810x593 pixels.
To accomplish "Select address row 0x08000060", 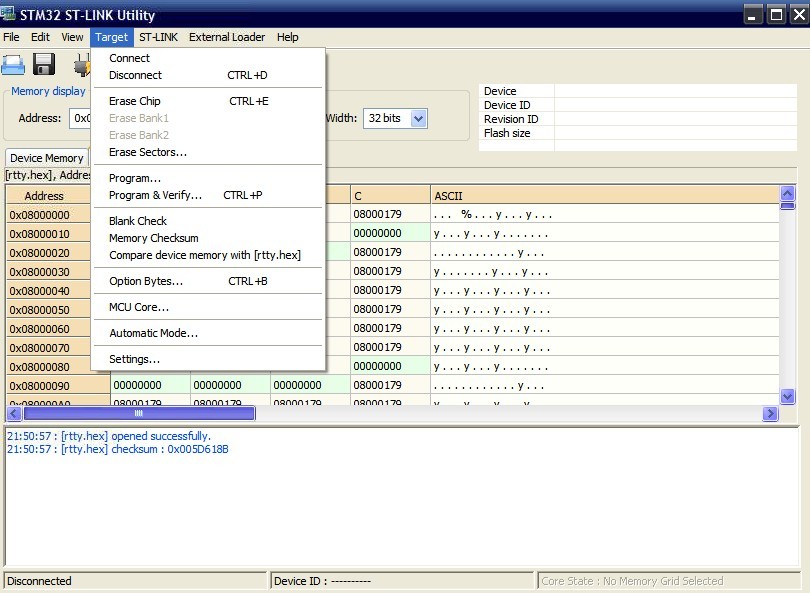I will pos(49,329).
